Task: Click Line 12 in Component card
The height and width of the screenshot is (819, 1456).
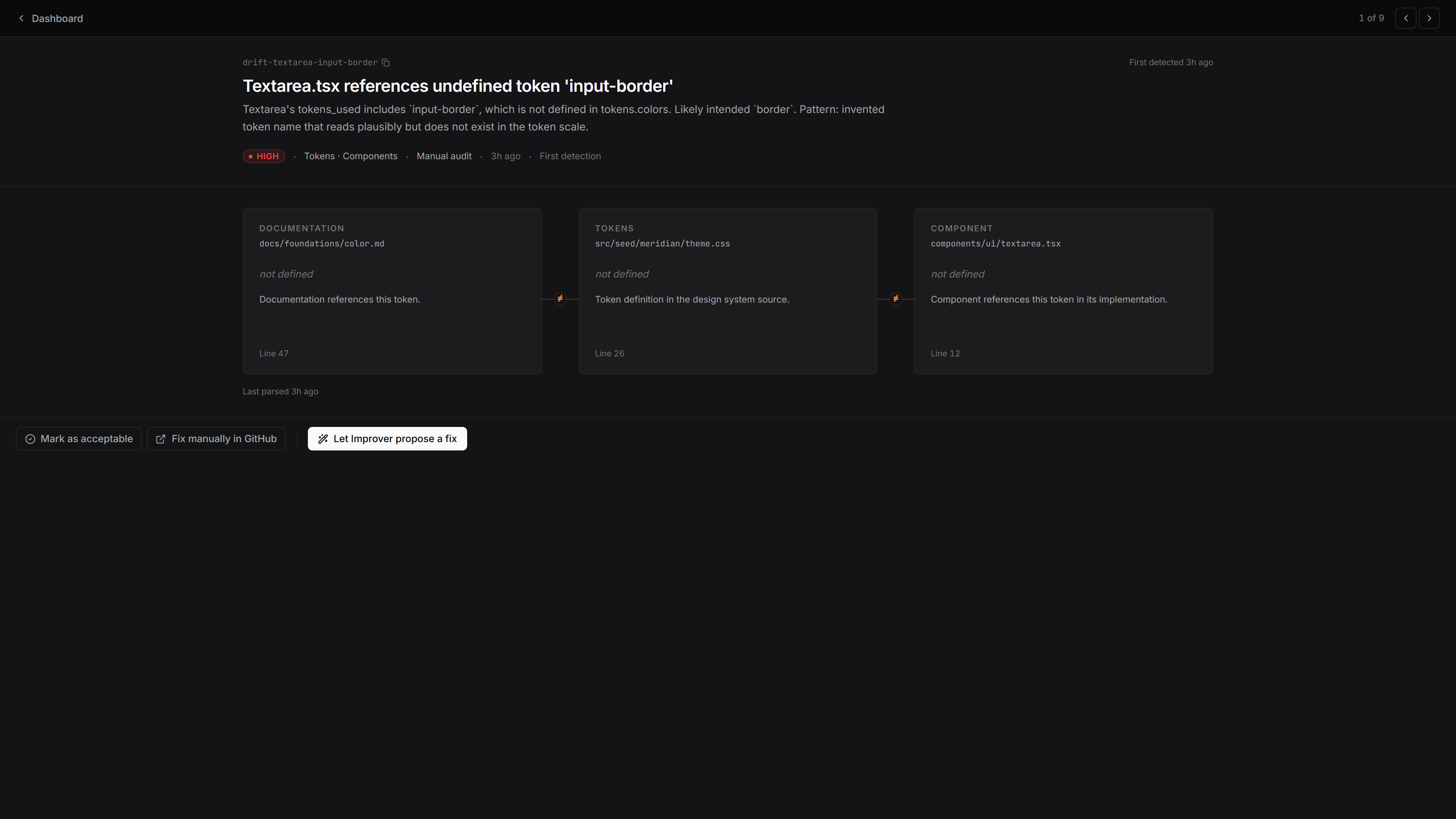Action: [x=945, y=353]
